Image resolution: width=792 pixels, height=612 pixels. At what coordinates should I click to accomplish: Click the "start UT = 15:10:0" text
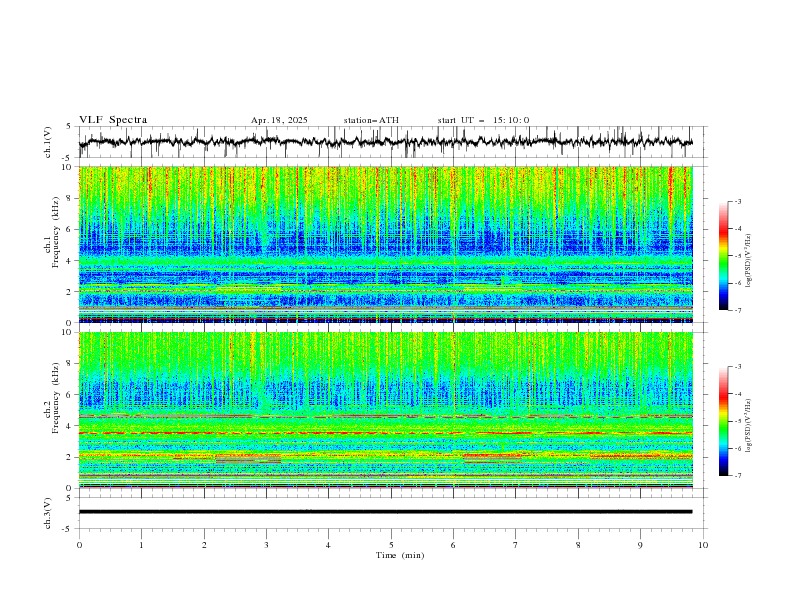click(483, 120)
